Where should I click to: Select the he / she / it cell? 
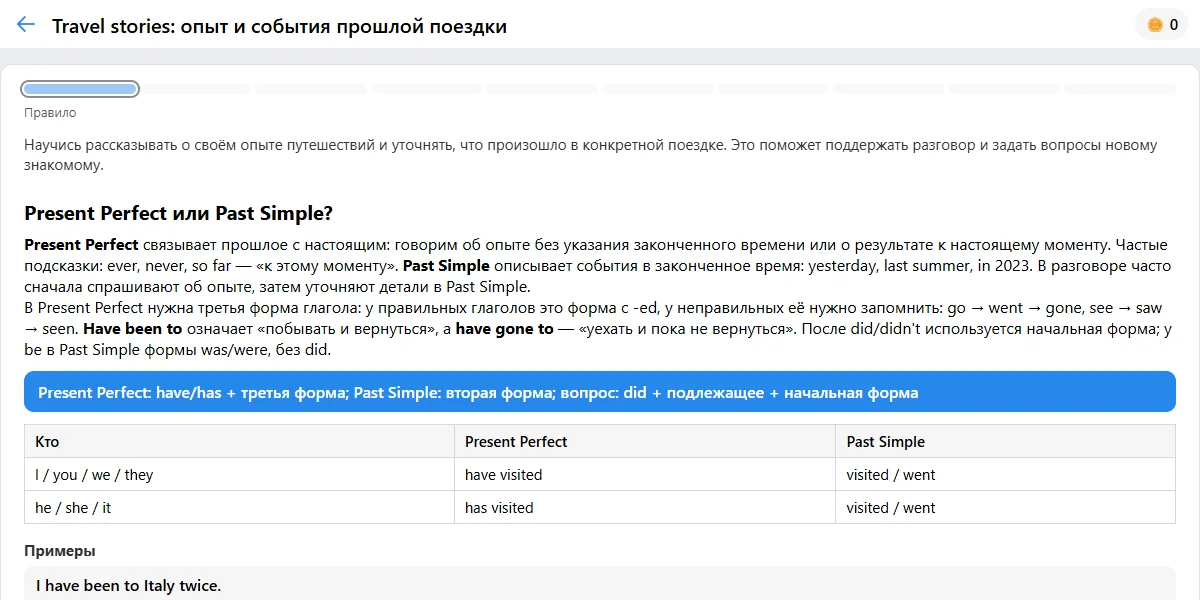coord(240,507)
